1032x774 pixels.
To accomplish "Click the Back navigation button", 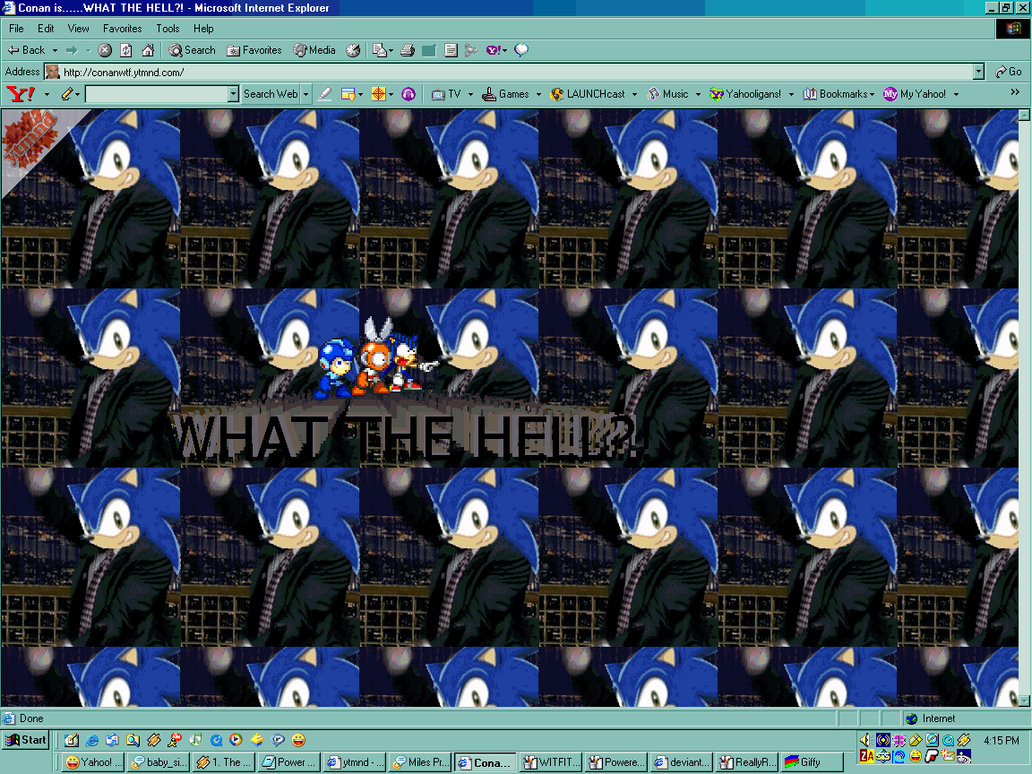I will [x=26, y=50].
